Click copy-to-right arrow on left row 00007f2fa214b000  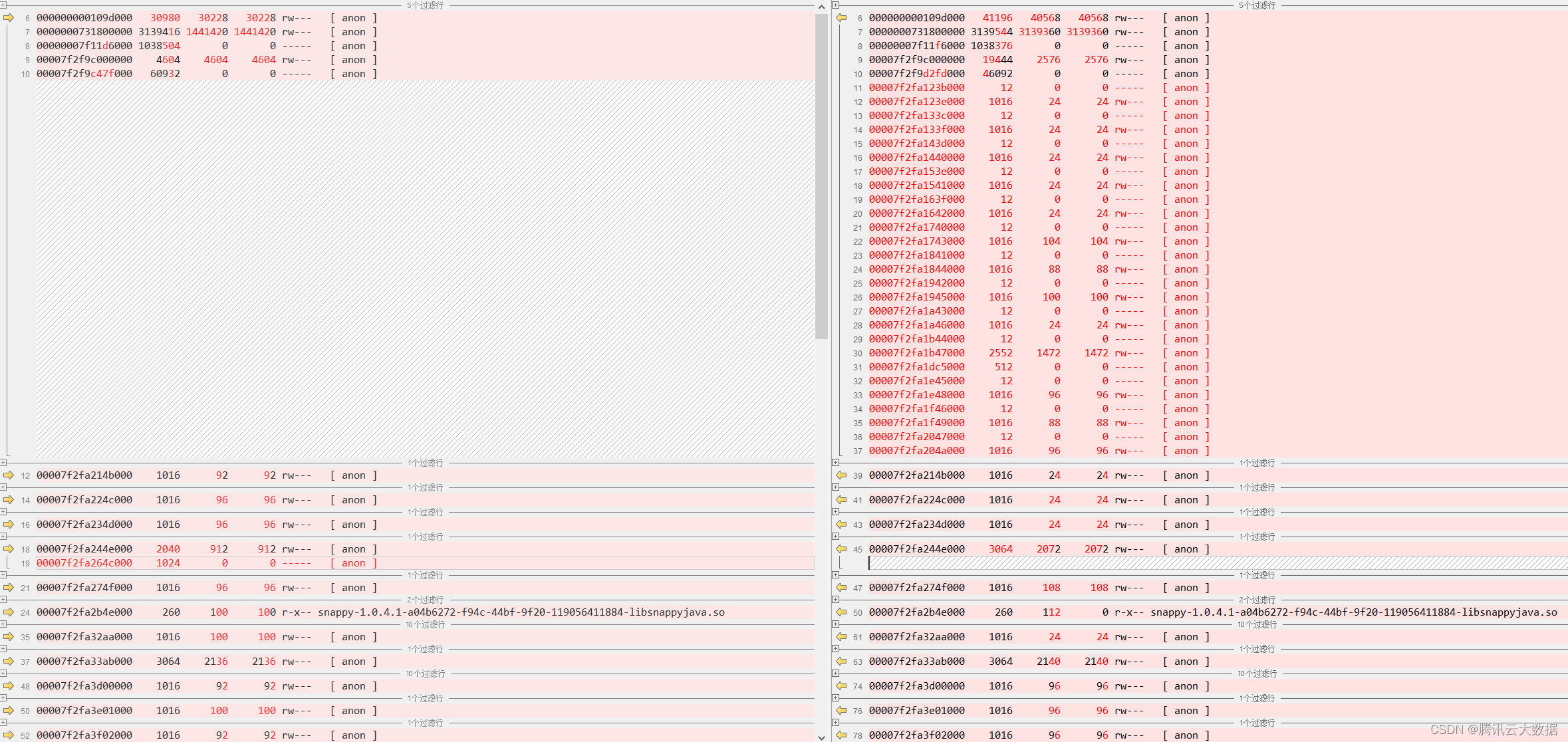pyautogui.click(x=9, y=475)
